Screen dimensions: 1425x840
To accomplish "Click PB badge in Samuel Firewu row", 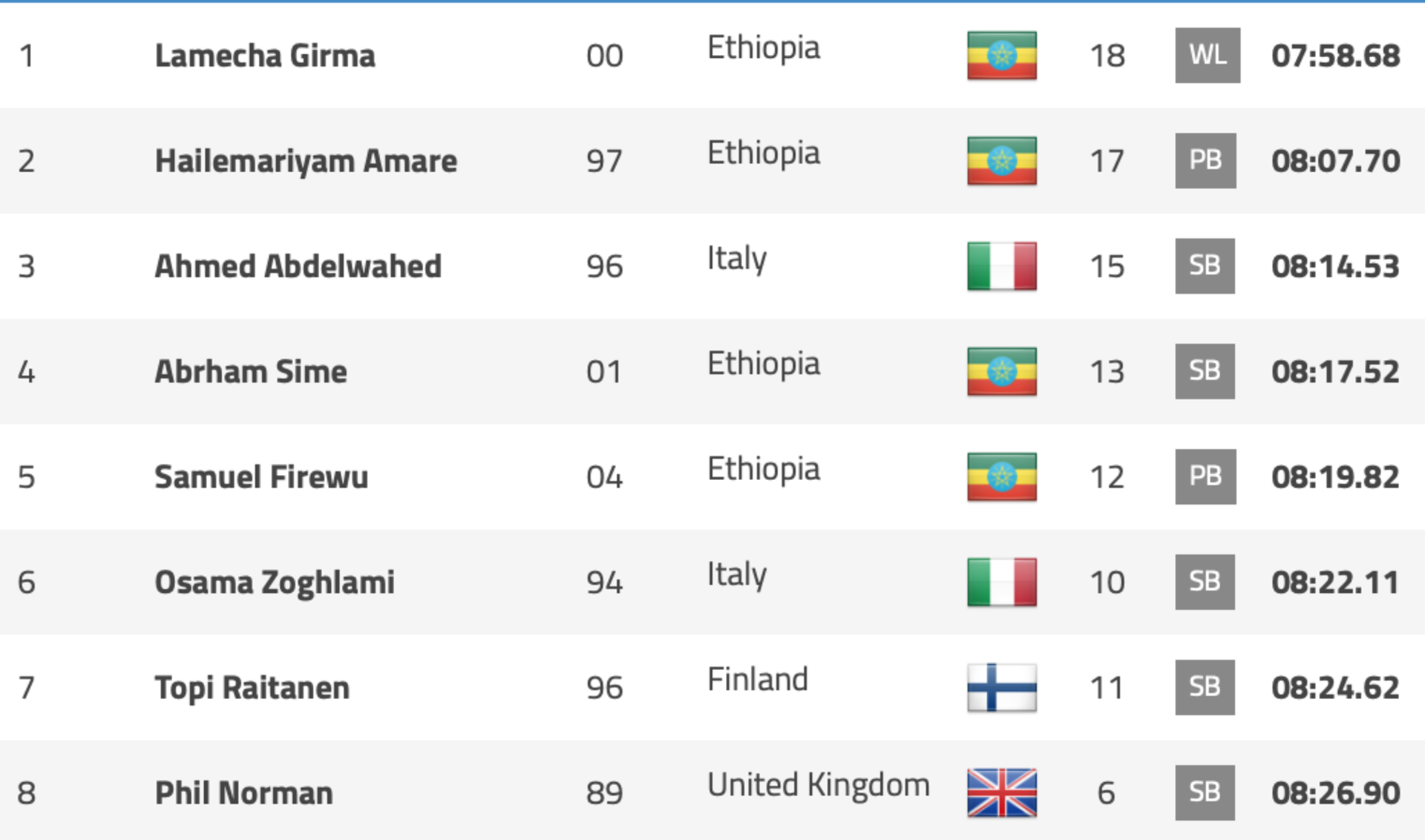I will [x=1205, y=477].
